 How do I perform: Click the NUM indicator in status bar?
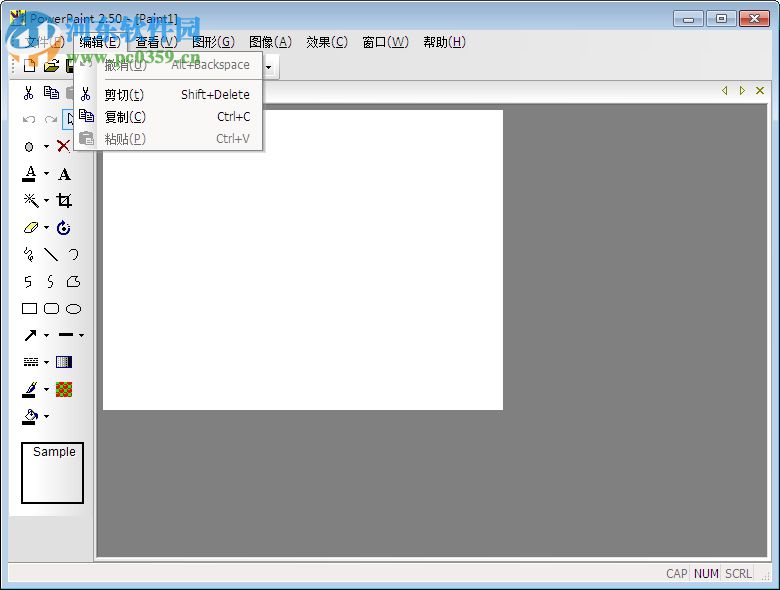pos(706,574)
